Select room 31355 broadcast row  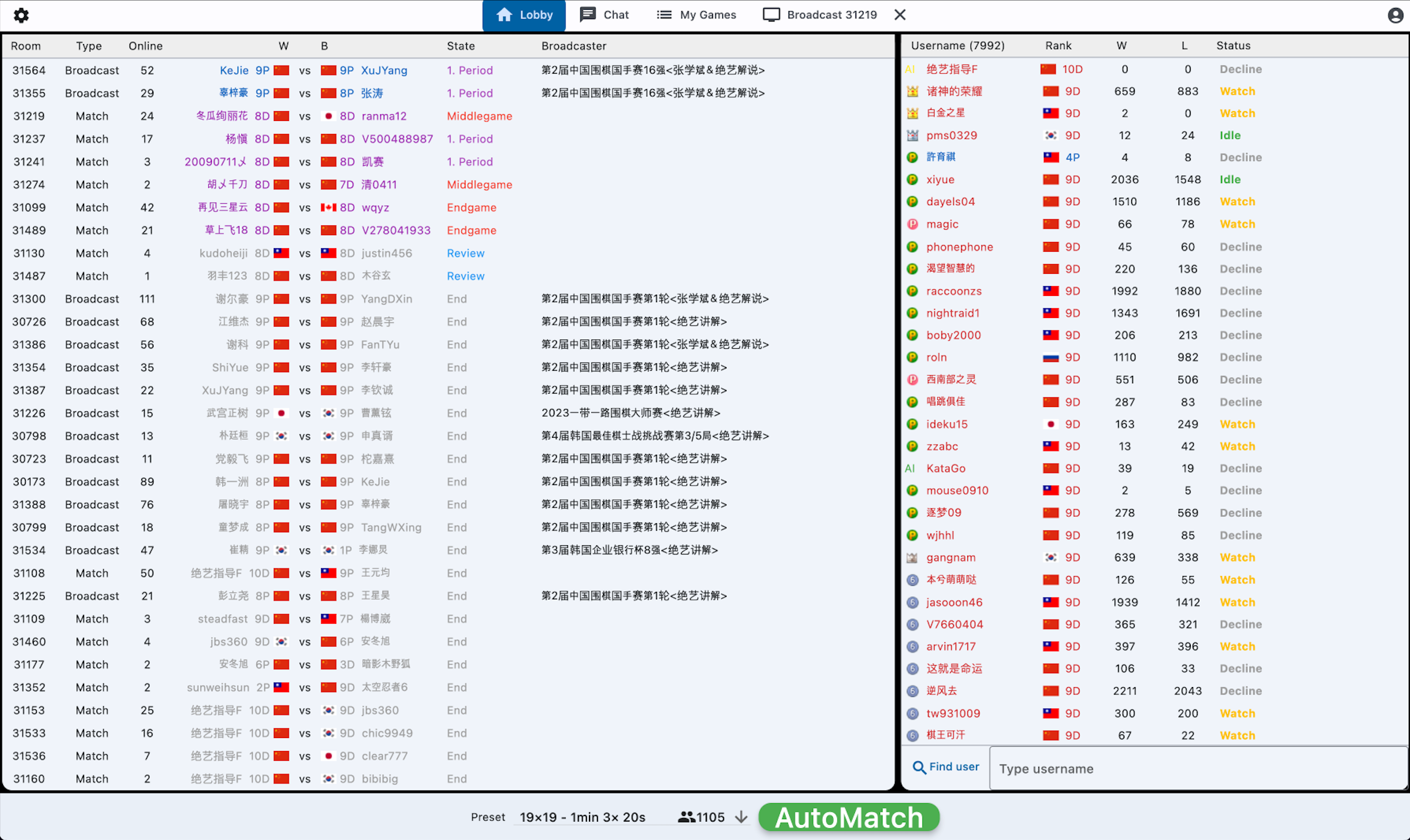(448, 93)
